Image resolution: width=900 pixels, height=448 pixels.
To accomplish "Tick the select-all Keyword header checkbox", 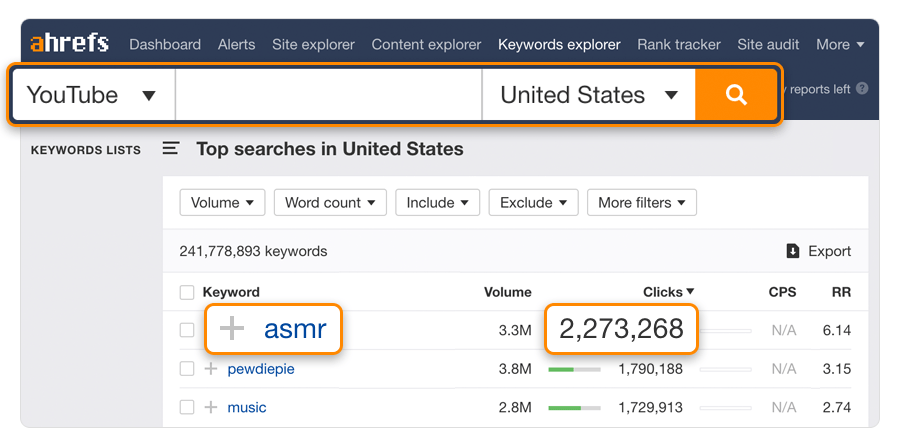I will [x=187, y=293].
